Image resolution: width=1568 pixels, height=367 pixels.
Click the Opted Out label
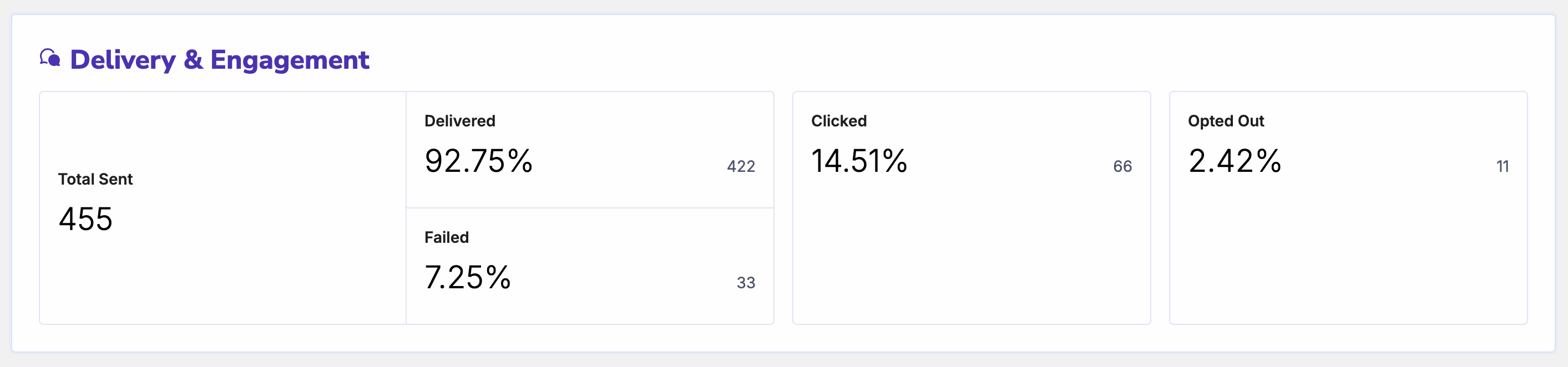point(1226,120)
